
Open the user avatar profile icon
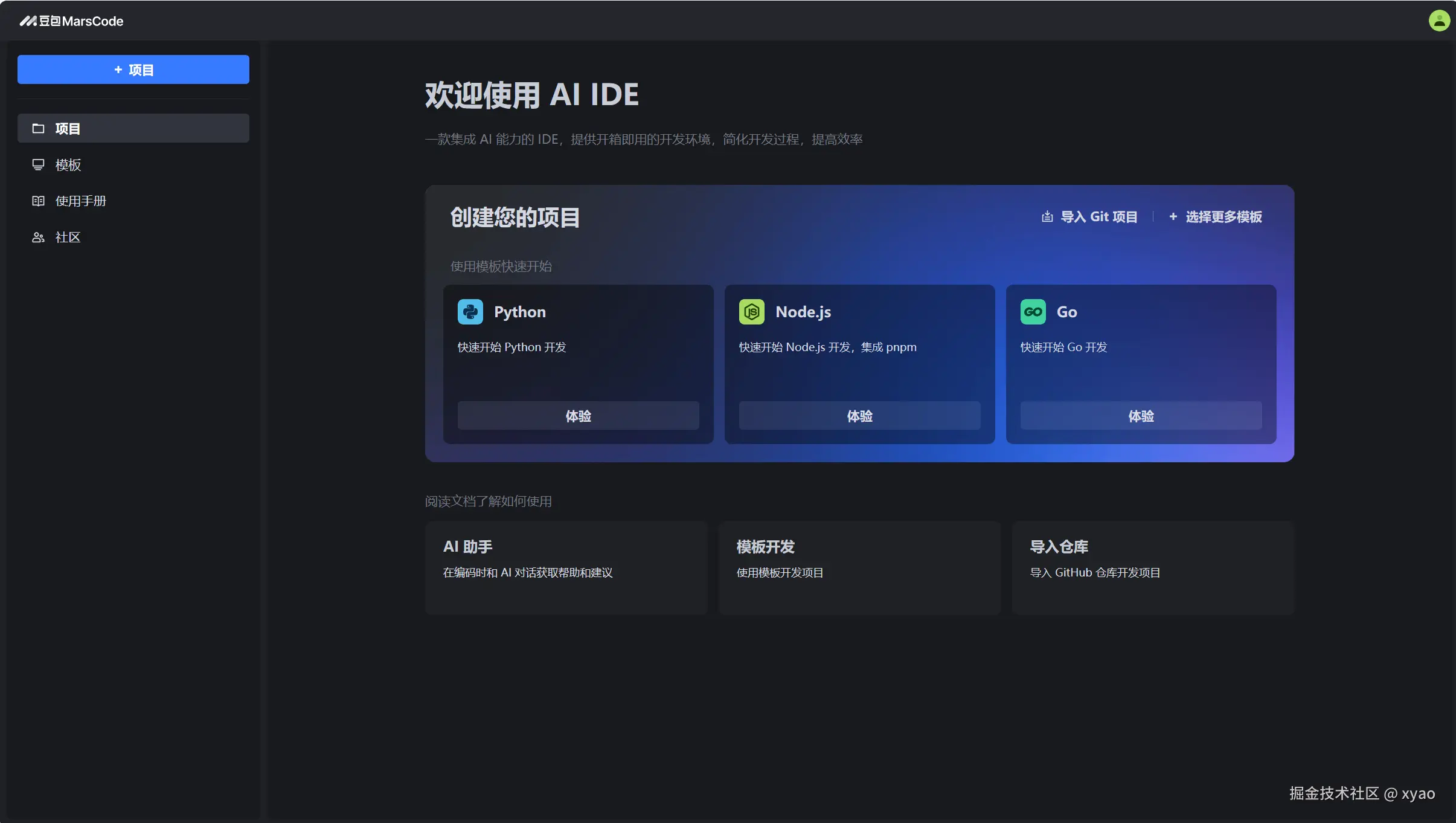pos(1438,21)
